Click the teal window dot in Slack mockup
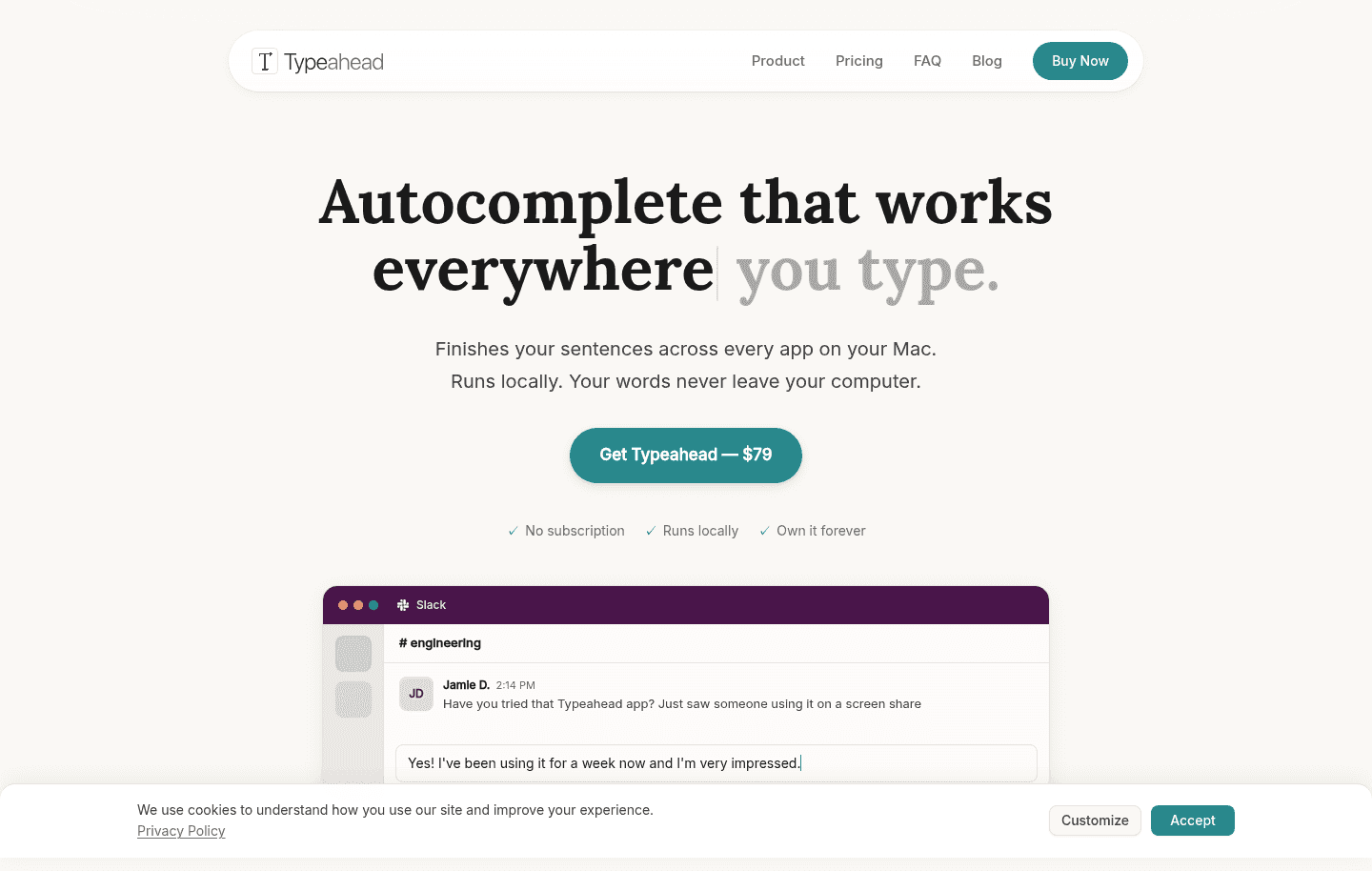 [373, 605]
